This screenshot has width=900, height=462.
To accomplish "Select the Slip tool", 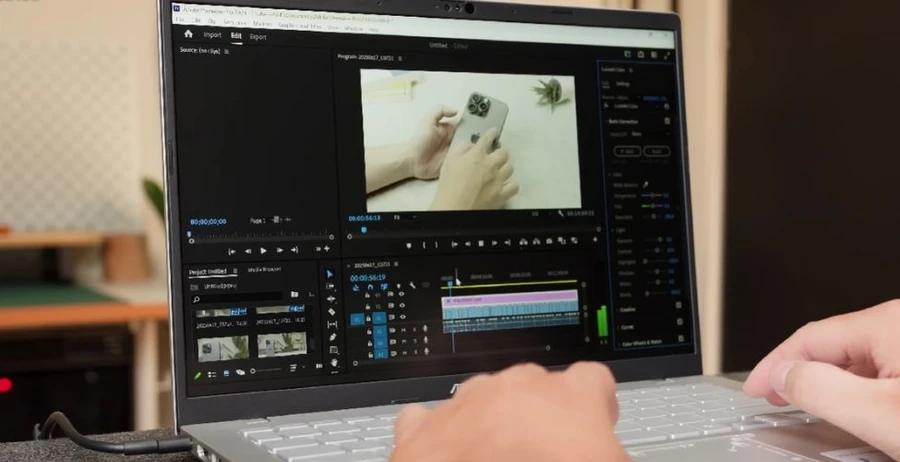I will tap(332, 325).
